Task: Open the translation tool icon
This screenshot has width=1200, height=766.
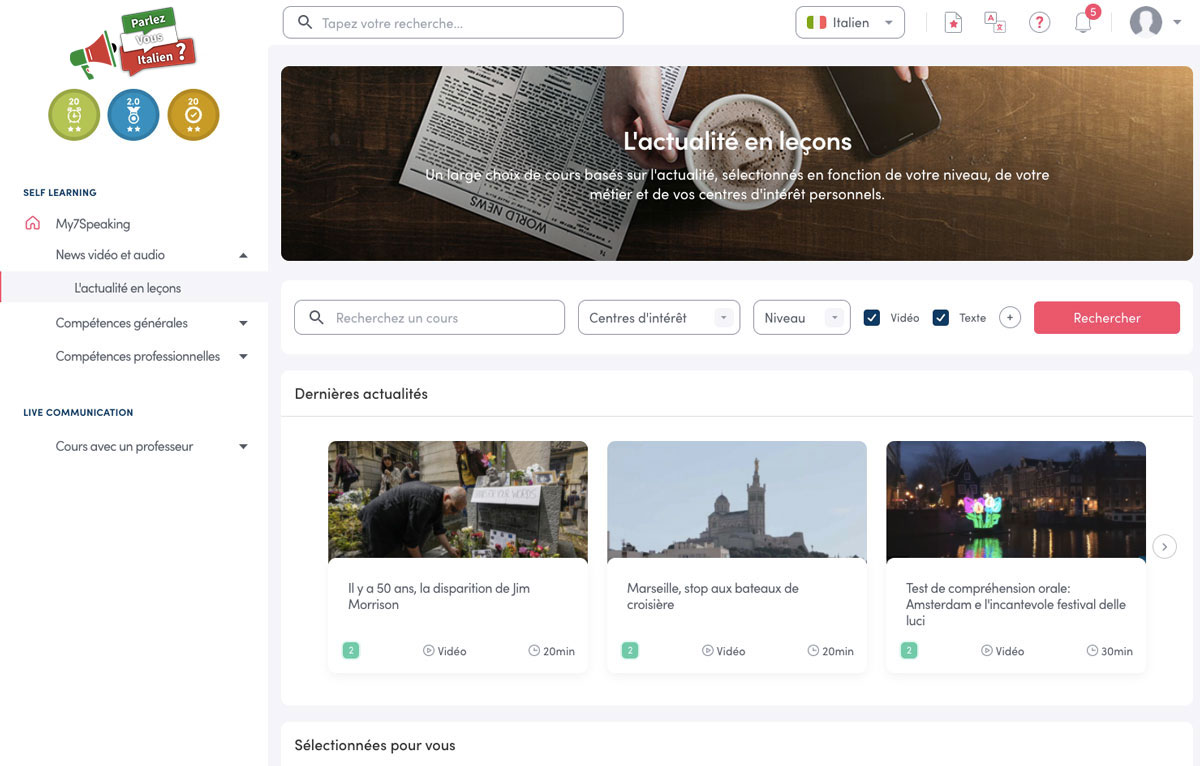Action: (995, 23)
